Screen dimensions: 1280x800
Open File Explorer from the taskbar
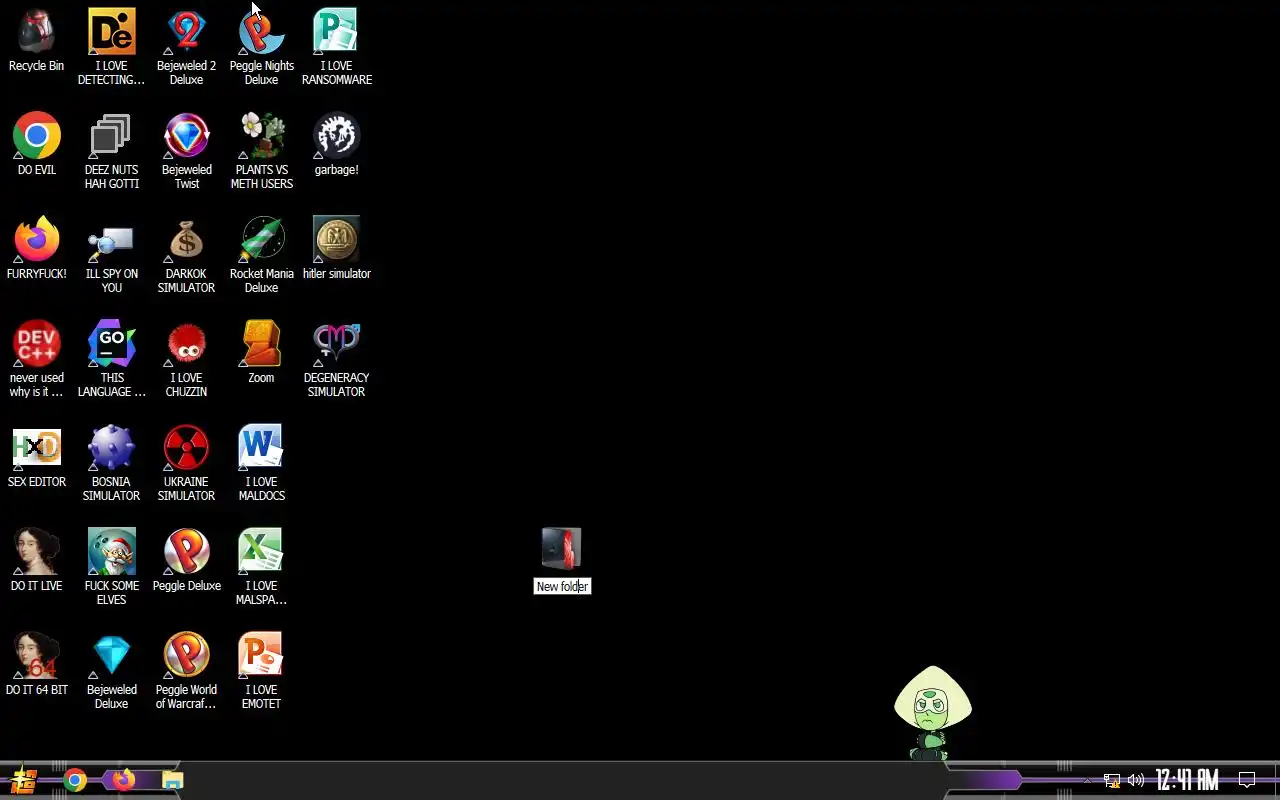pos(172,780)
